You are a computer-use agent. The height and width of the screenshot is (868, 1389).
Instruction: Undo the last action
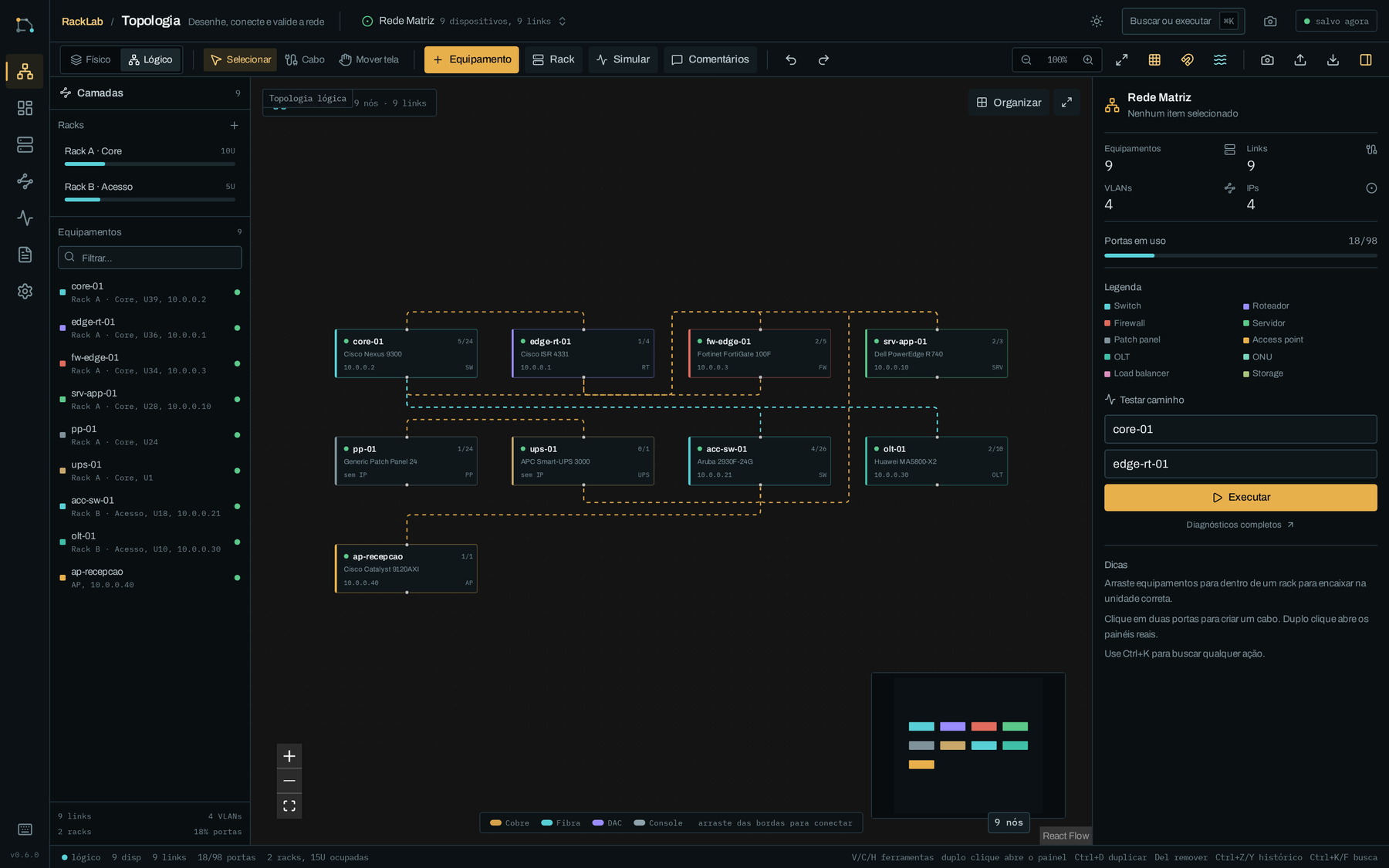pos(791,59)
